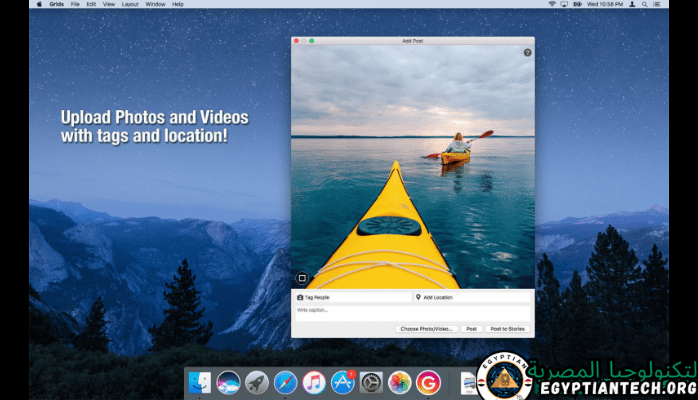Open Launchpad rocket icon in dock

[x=256, y=382]
